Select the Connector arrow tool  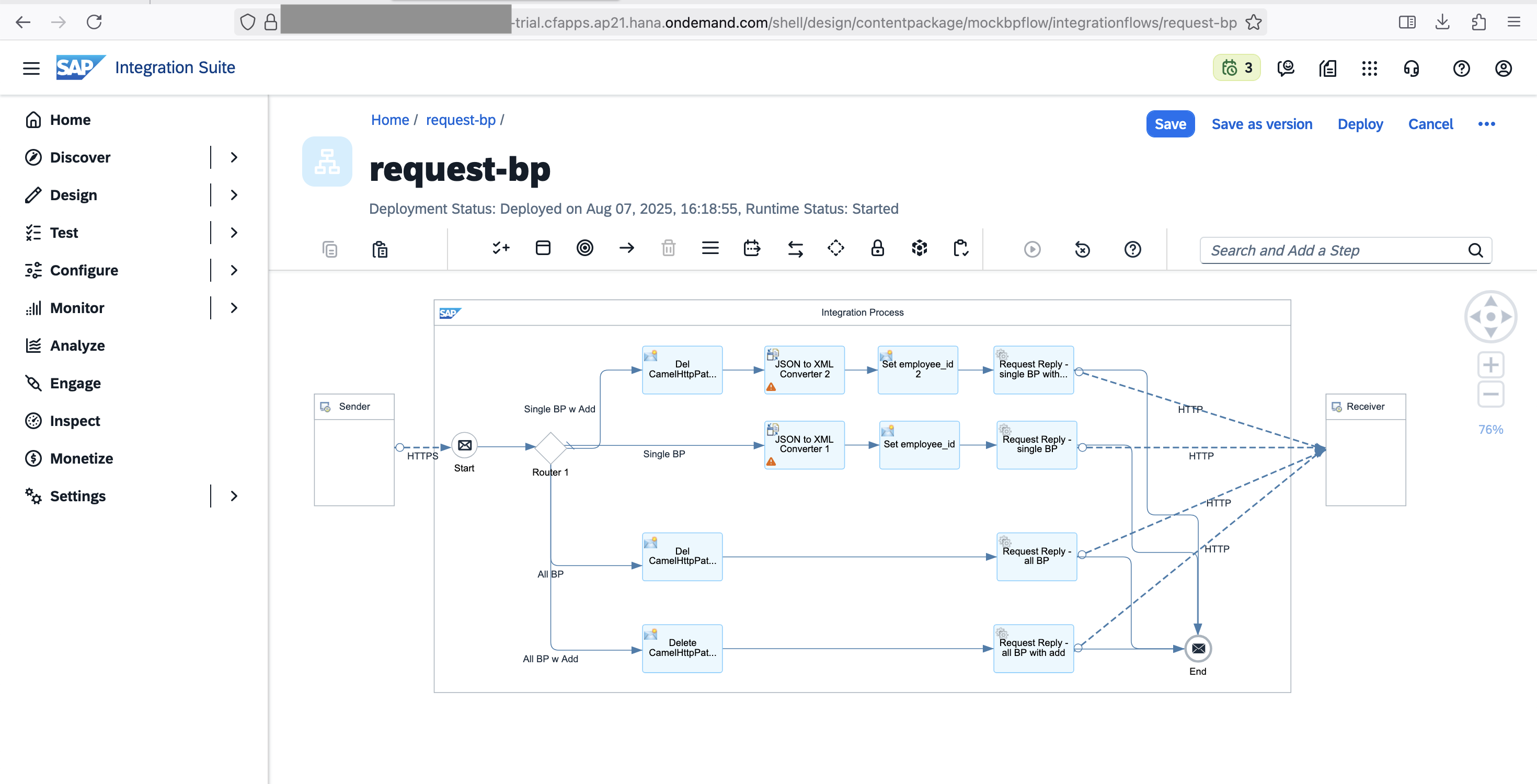[x=626, y=248]
